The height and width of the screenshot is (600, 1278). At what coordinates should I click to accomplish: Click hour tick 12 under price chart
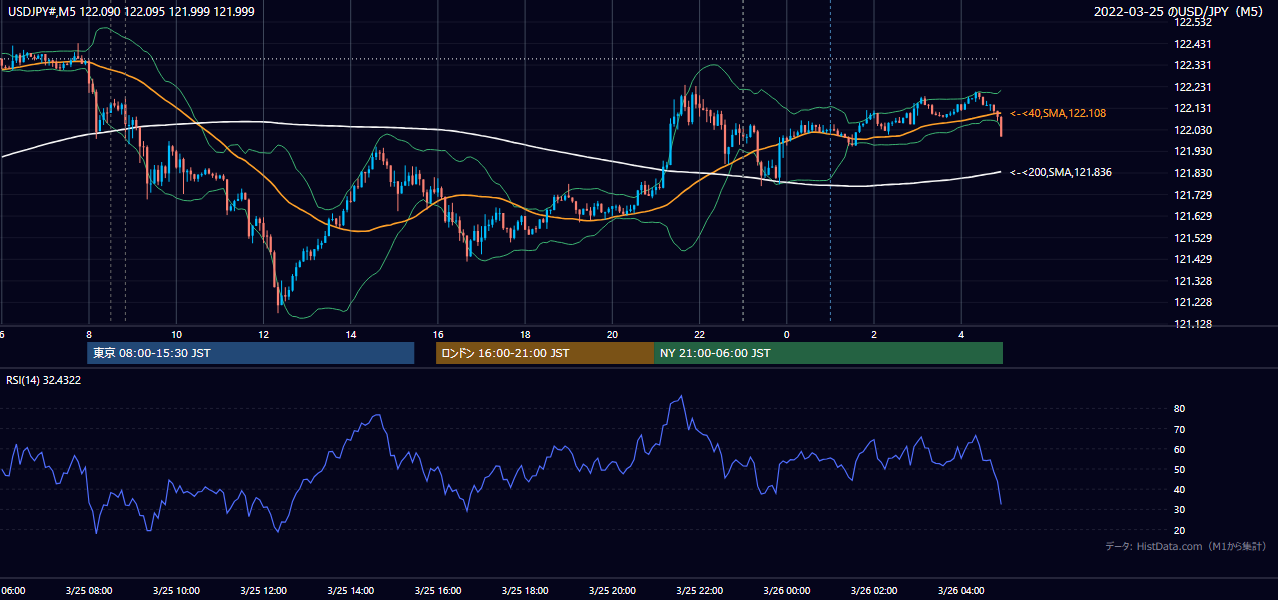(x=263, y=334)
